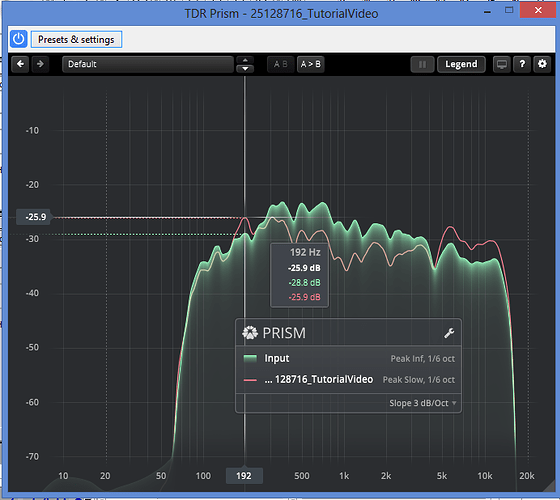Click the -25.9 level marker label
Screen dimensions: 560x500
[34, 217]
